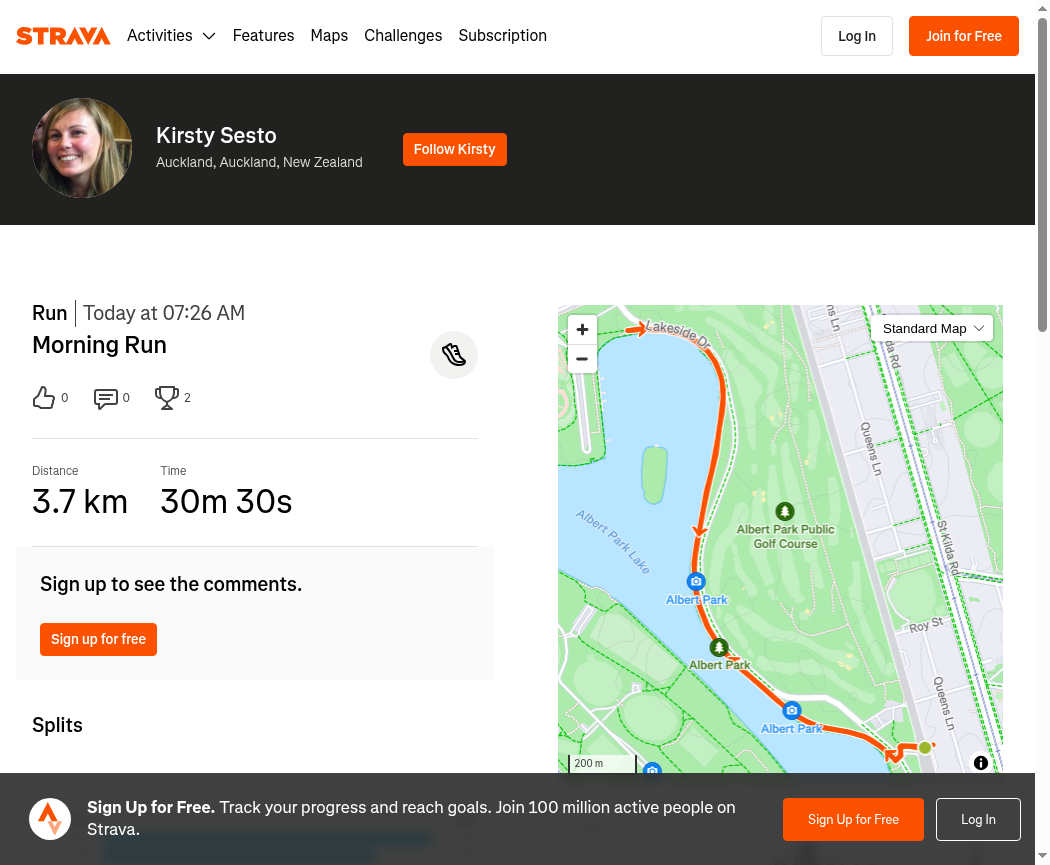1050x865 pixels.
Task: Click the vertical scrollbar thumb
Action: click(x=1043, y=174)
